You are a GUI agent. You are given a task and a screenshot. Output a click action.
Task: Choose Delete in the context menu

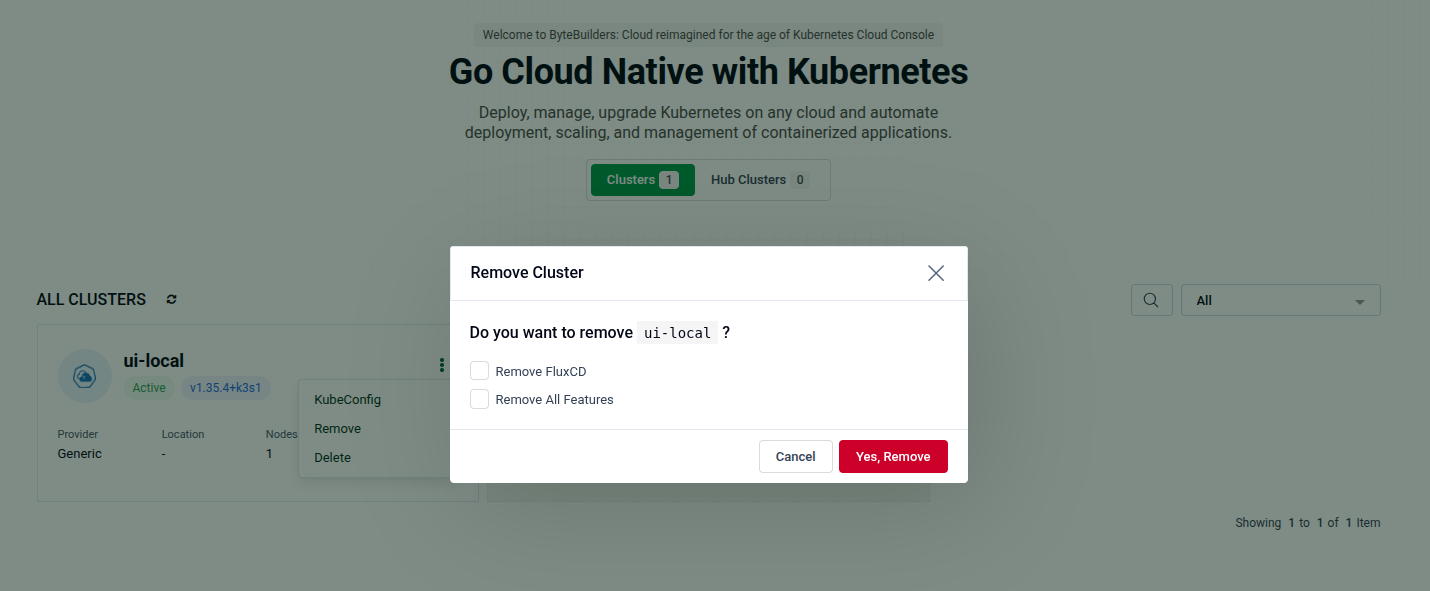coord(332,457)
